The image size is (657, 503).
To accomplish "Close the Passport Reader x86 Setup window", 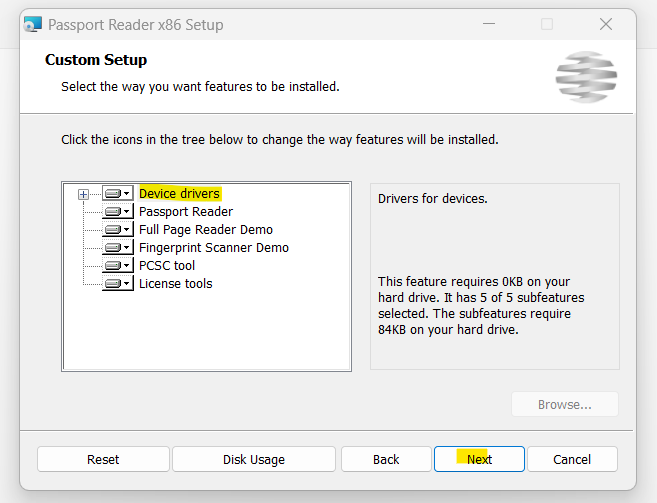I will [606, 24].
